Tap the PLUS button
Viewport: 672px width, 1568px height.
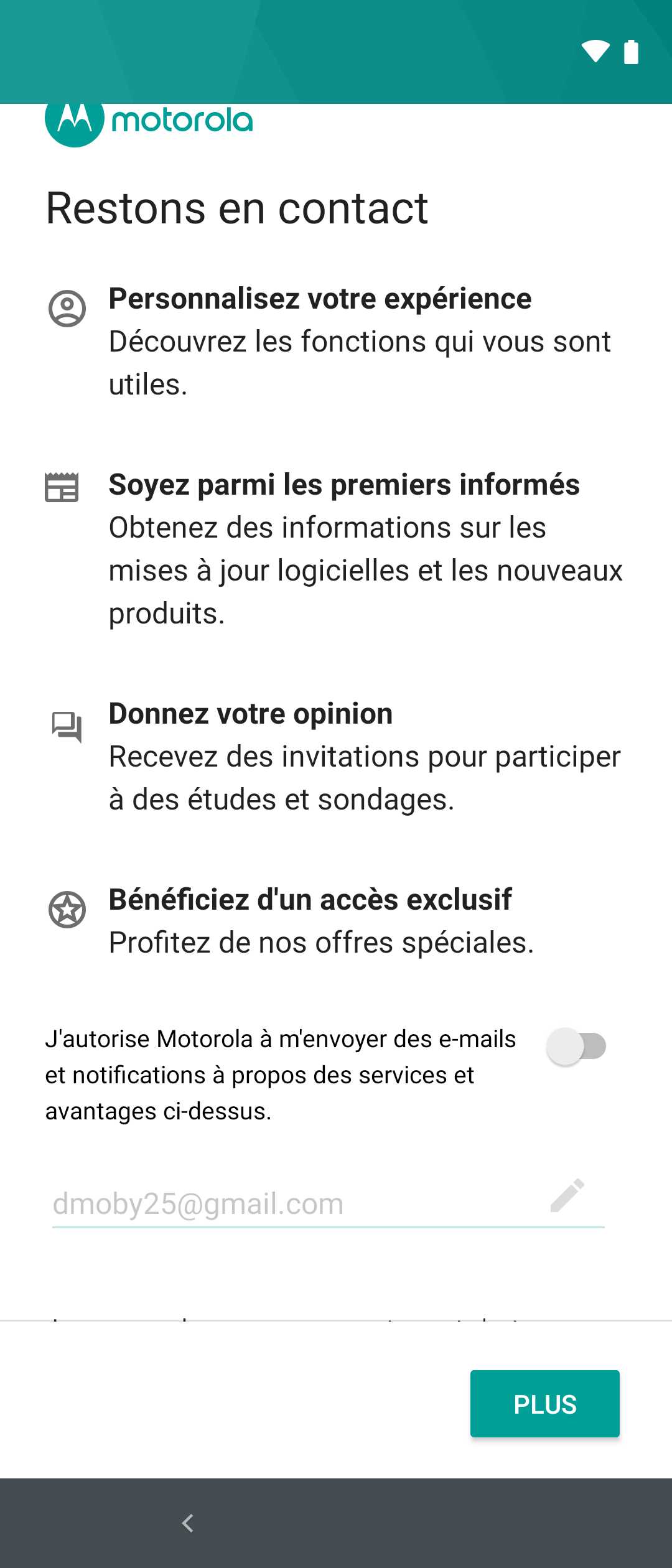545,1404
